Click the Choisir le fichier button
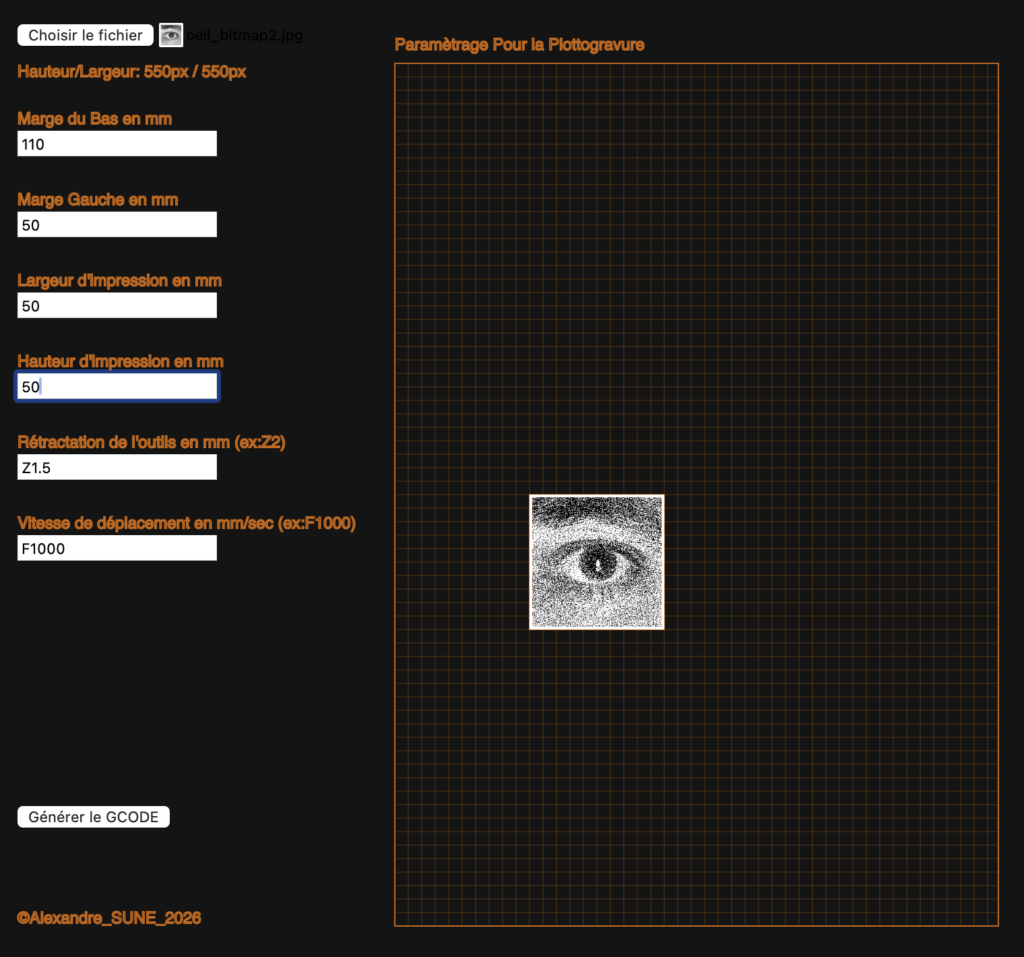Screen dimensions: 1024x957 coord(84,34)
